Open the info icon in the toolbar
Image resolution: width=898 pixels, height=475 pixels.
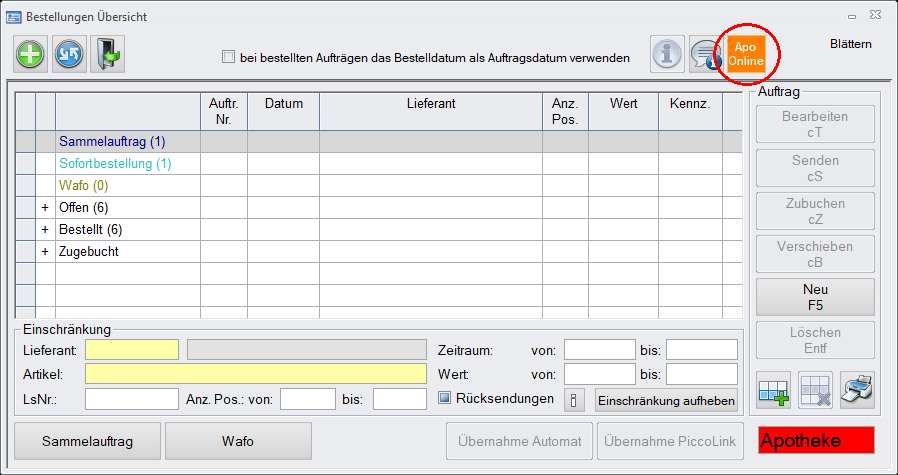tap(667, 54)
